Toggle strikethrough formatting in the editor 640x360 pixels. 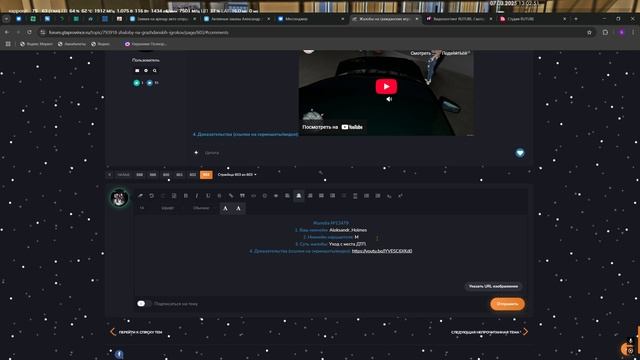tap(219, 196)
